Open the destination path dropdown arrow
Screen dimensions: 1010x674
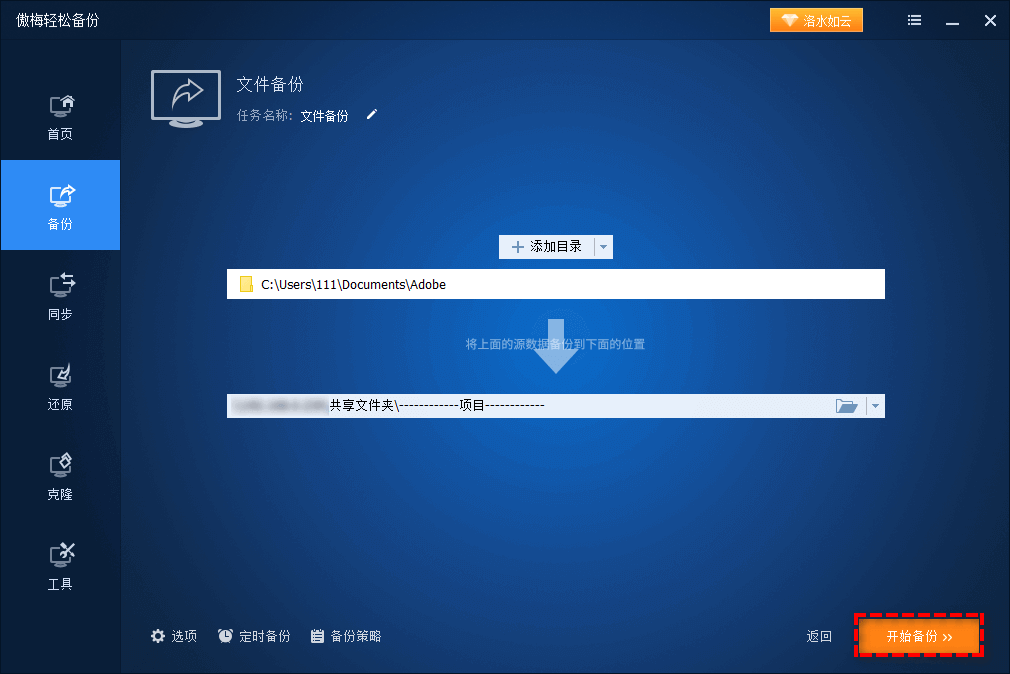875,405
